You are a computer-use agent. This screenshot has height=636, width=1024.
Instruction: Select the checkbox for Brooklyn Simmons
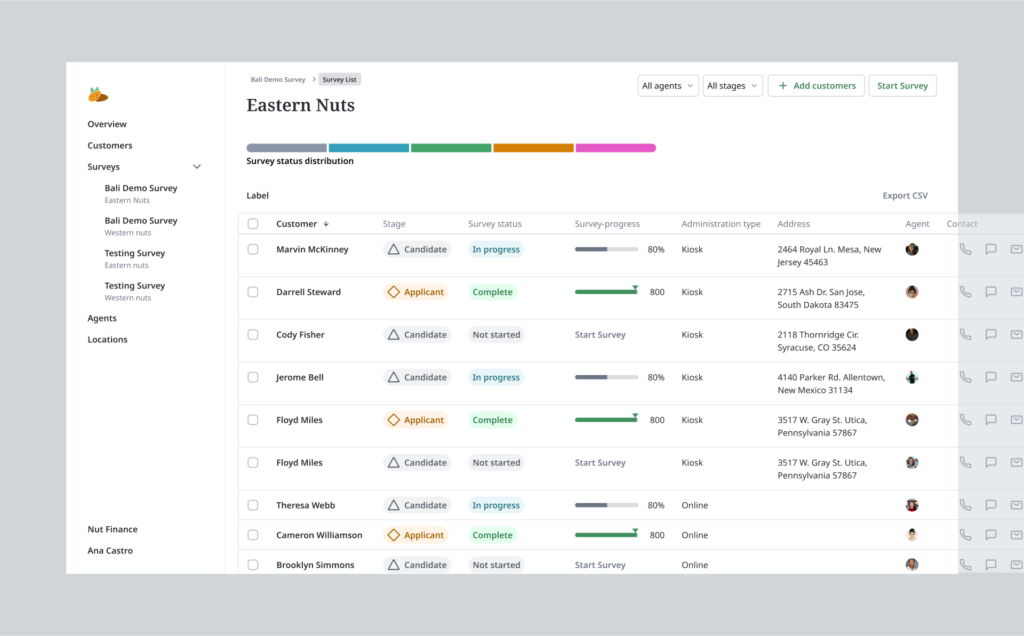coord(253,565)
